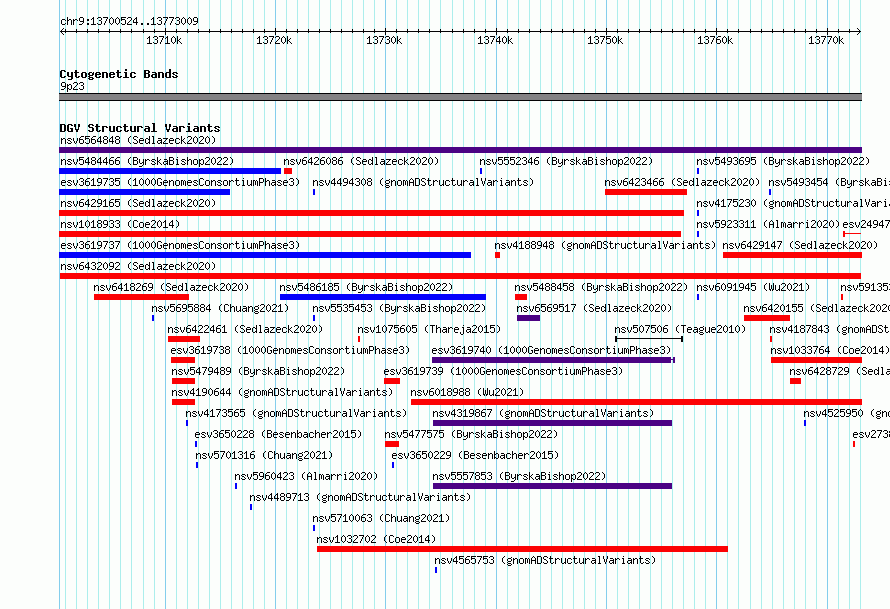The height and width of the screenshot is (609, 890).
Task: Open the nsv5493695 (ByrskaBishop2022) label
Action: 783,161
